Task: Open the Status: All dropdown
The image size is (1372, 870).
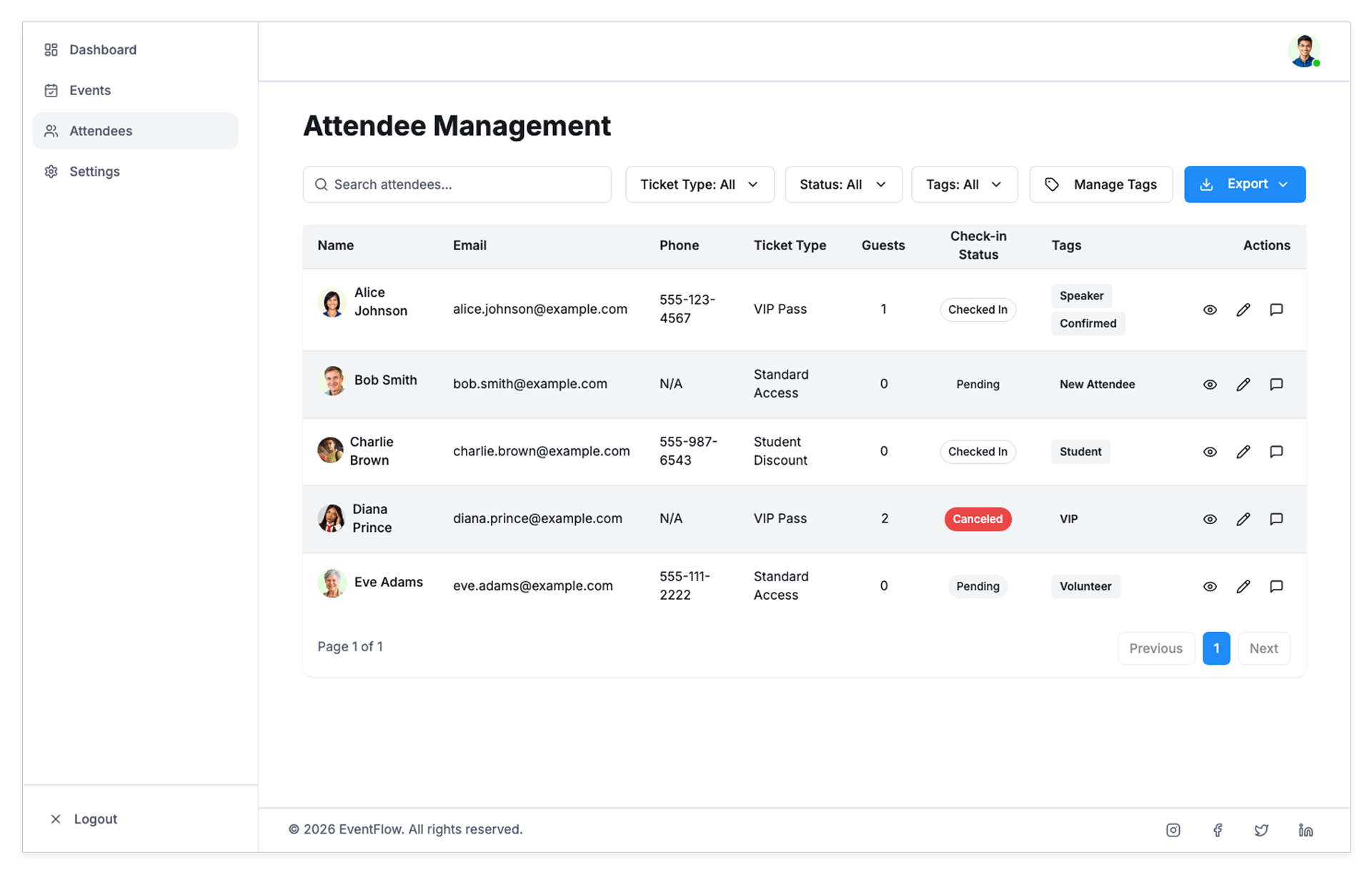Action: (x=843, y=184)
